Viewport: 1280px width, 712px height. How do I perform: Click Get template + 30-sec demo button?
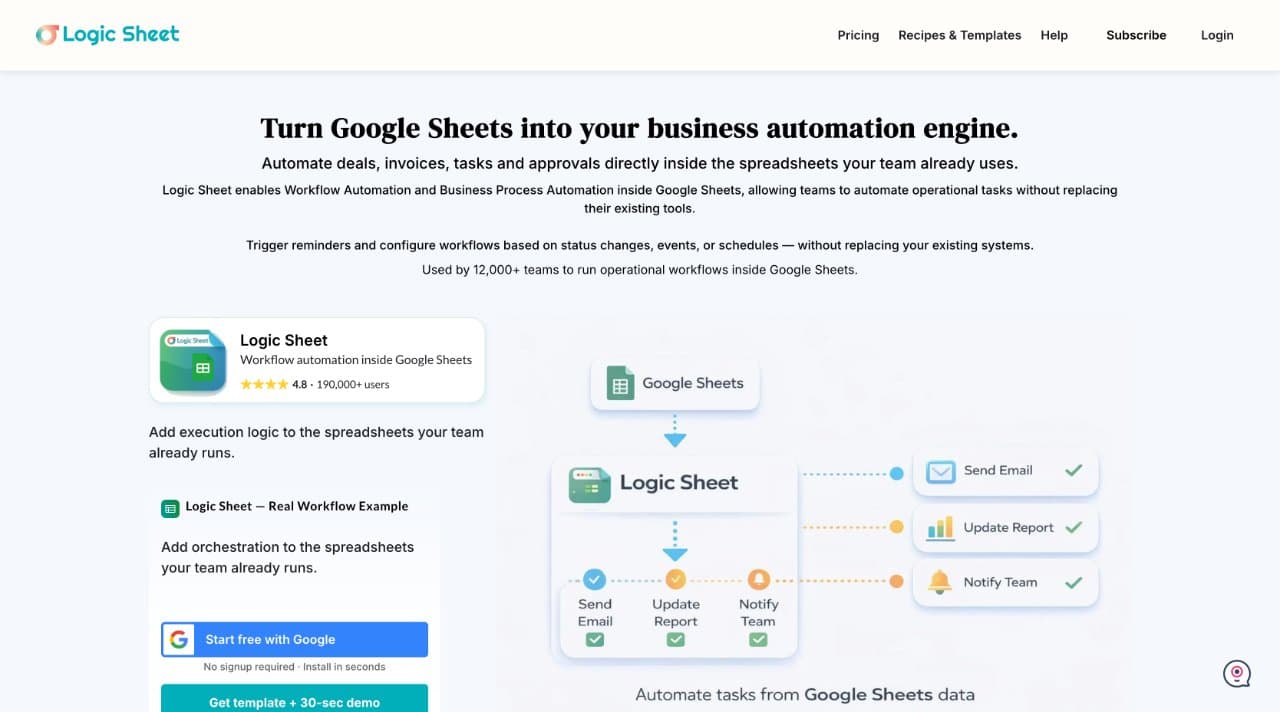[x=294, y=698]
